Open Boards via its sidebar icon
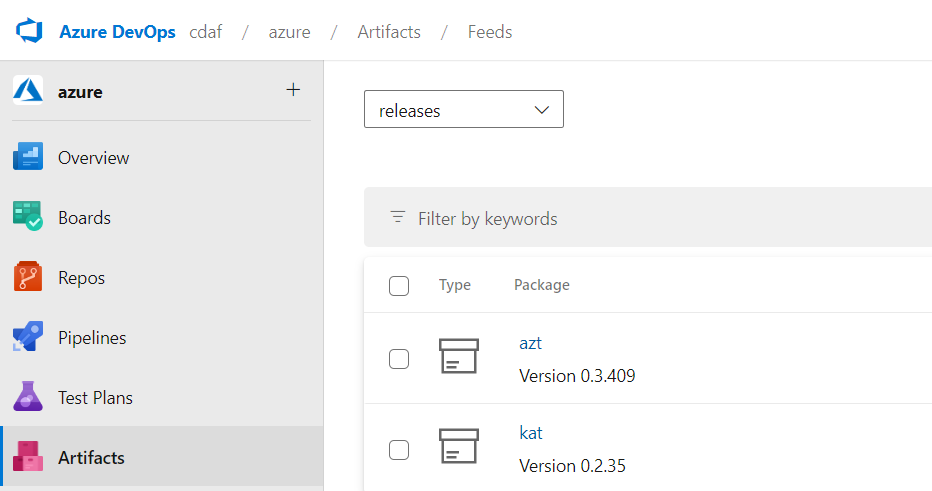Screen dimensions: 932x491 point(28,217)
